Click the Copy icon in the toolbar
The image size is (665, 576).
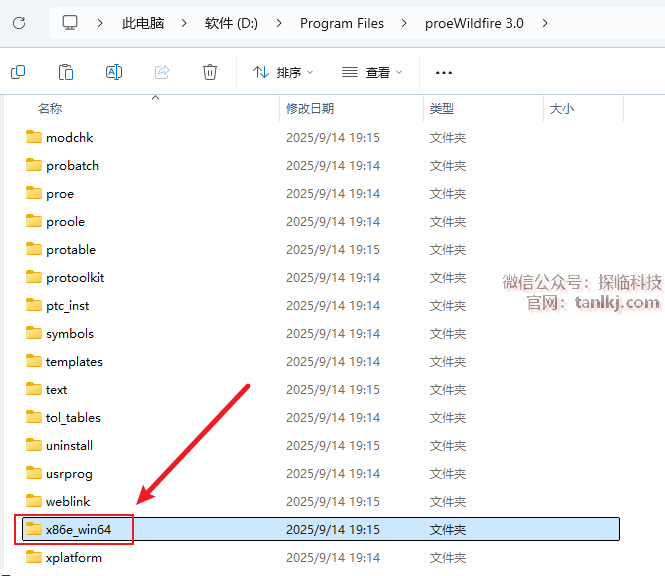point(18,72)
